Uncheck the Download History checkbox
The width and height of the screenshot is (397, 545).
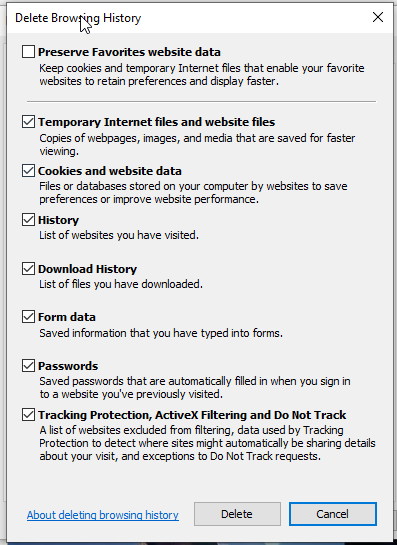click(x=28, y=269)
